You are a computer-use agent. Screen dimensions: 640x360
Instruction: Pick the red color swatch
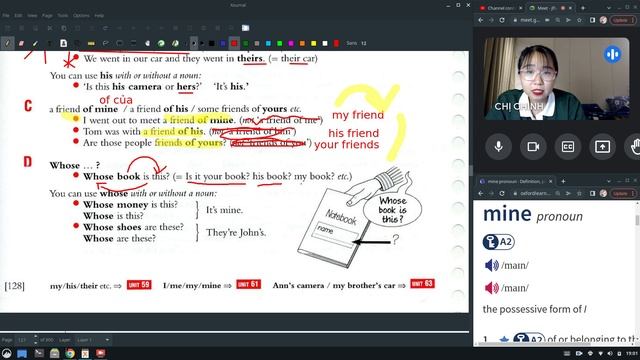click(x=234, y=43)
